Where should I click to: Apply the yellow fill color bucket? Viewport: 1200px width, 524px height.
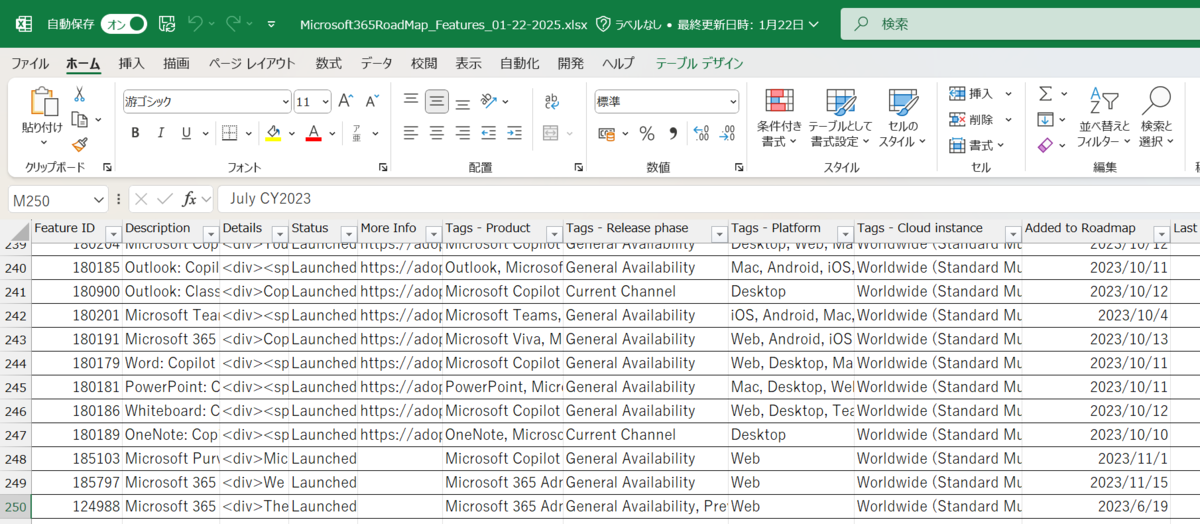tap(273, 133)
